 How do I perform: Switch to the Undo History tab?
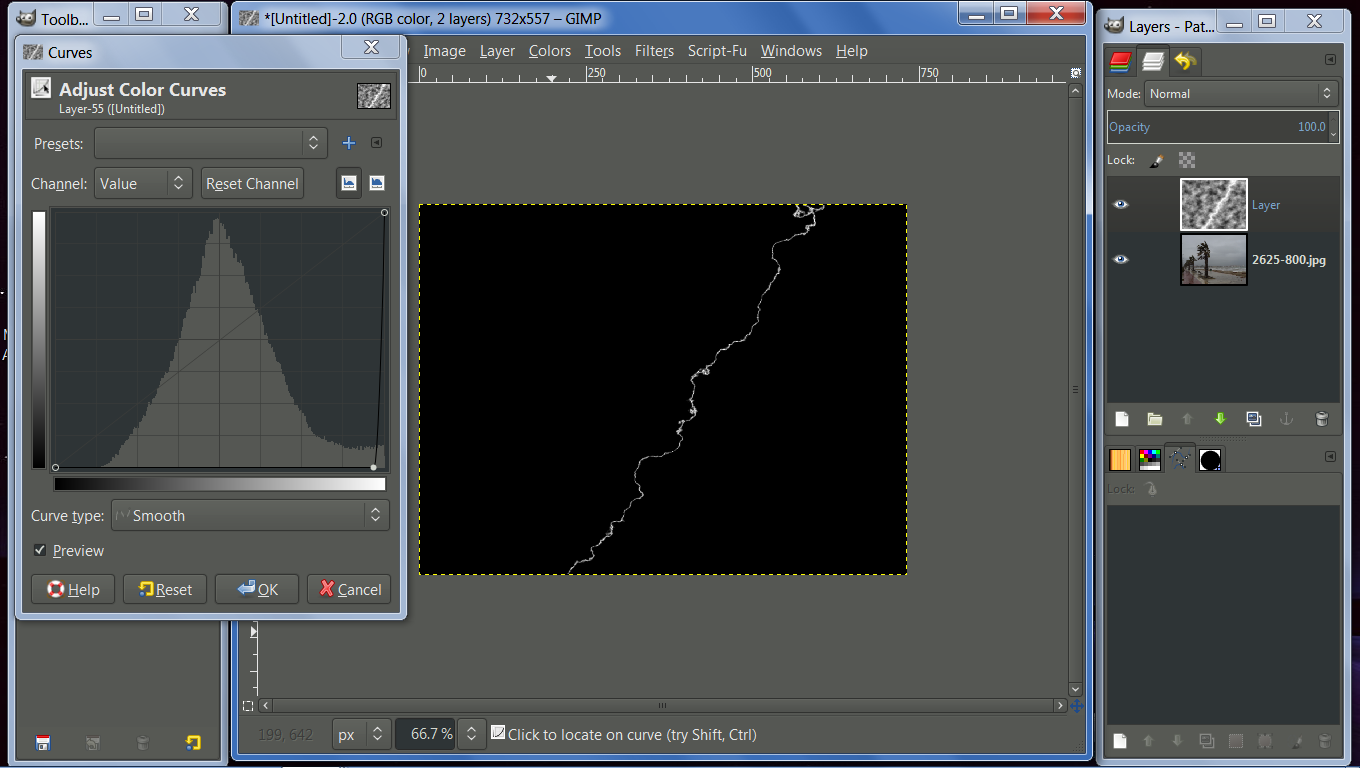1185,62
